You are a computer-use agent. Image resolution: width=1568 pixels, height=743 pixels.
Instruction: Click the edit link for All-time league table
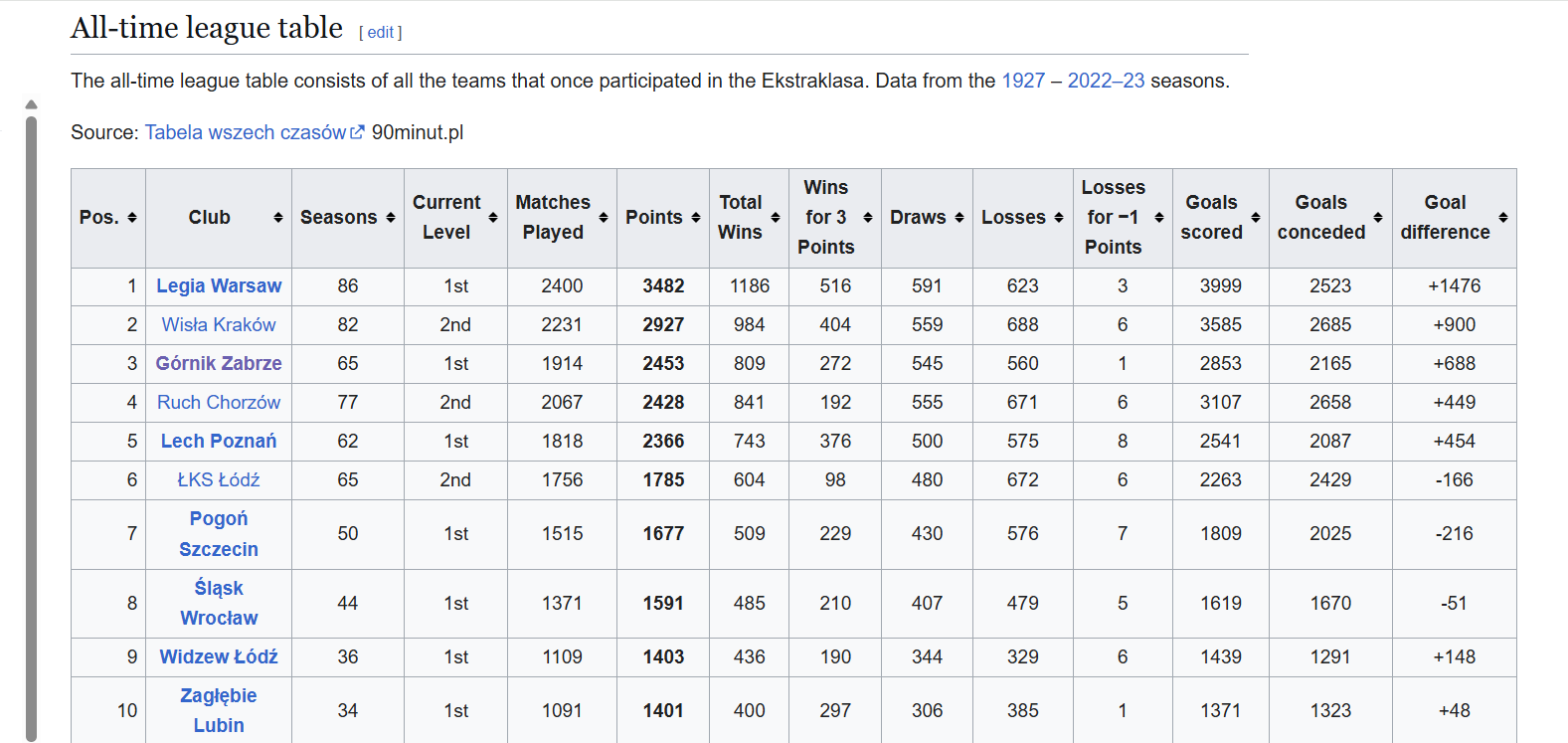point(381,33)
